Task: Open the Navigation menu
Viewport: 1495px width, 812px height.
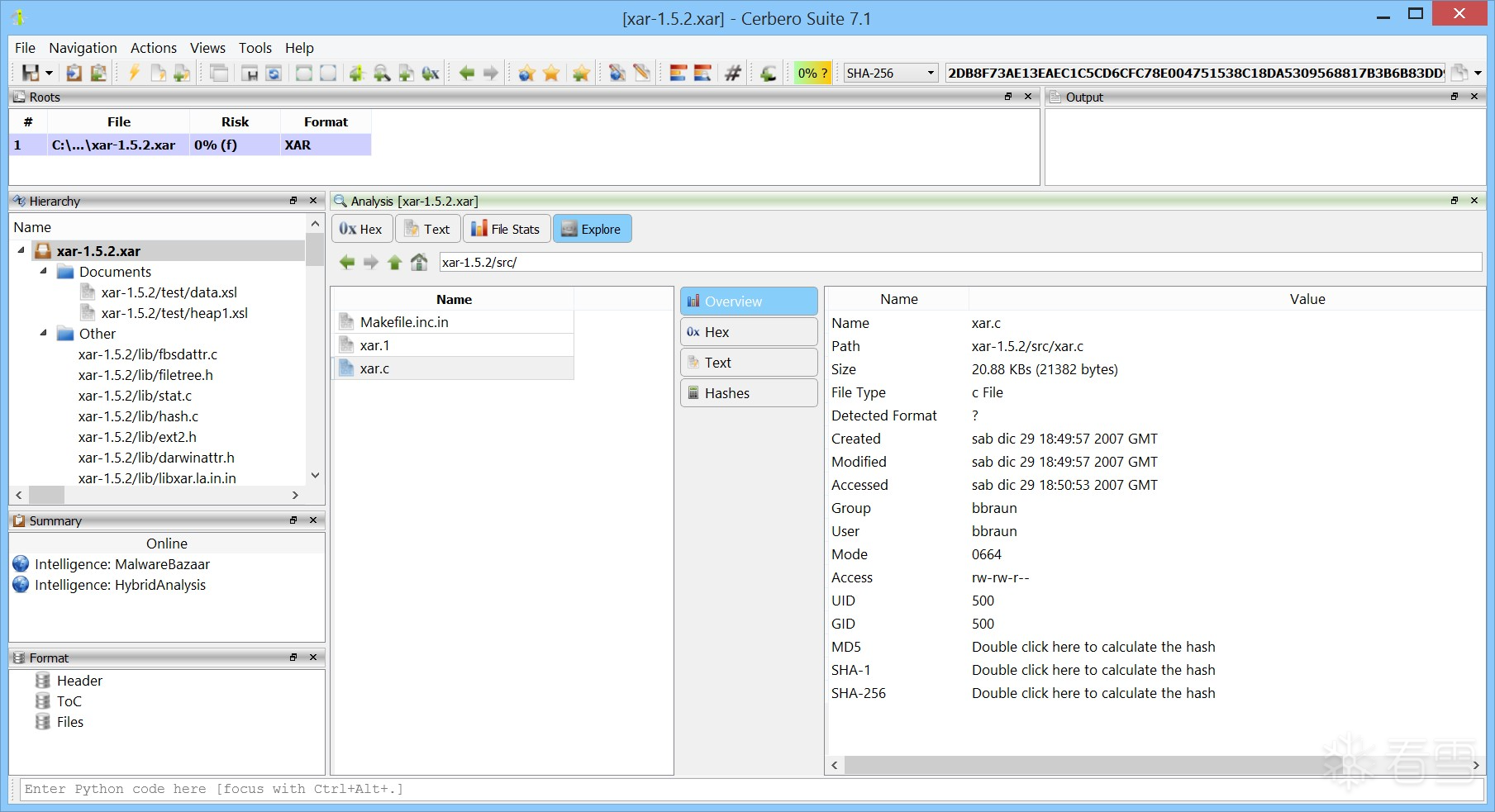Action: point(83,48)
